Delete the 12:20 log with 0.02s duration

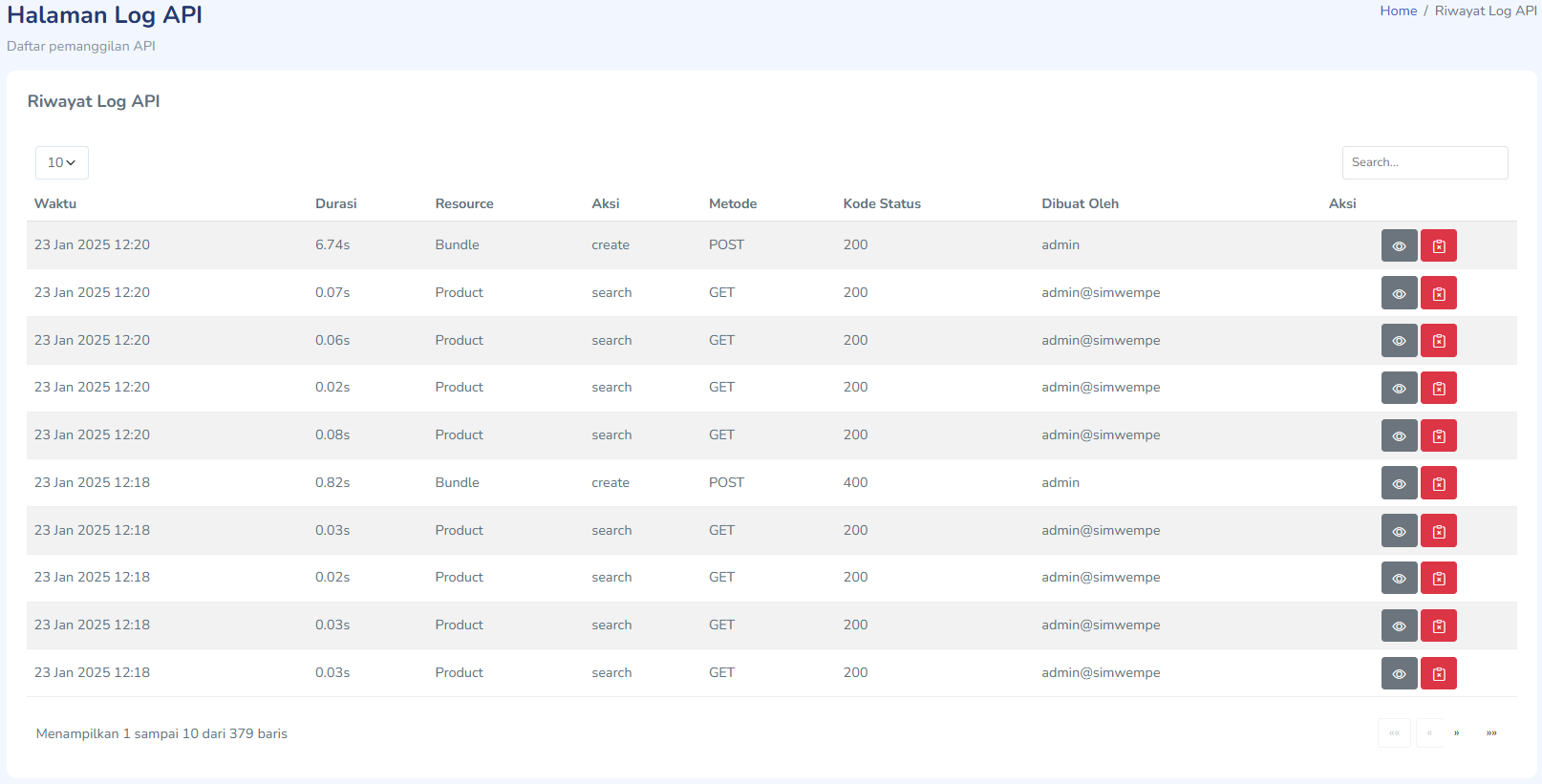pyautogui.click(x=1438, y=388)
